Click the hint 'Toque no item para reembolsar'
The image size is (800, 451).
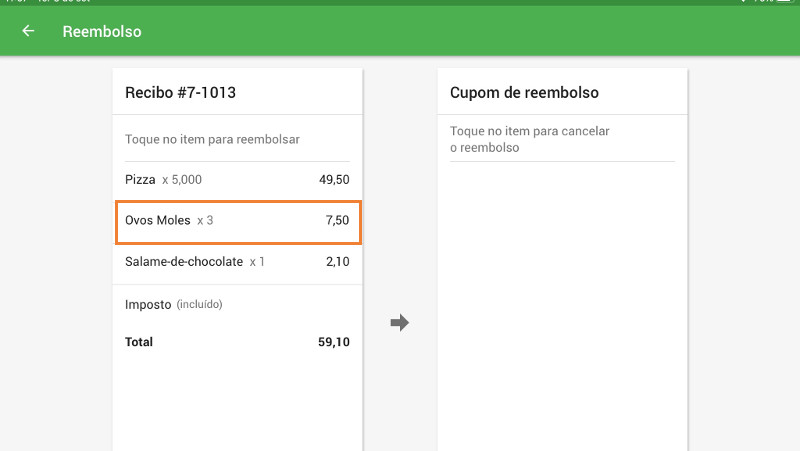point(212,139)
